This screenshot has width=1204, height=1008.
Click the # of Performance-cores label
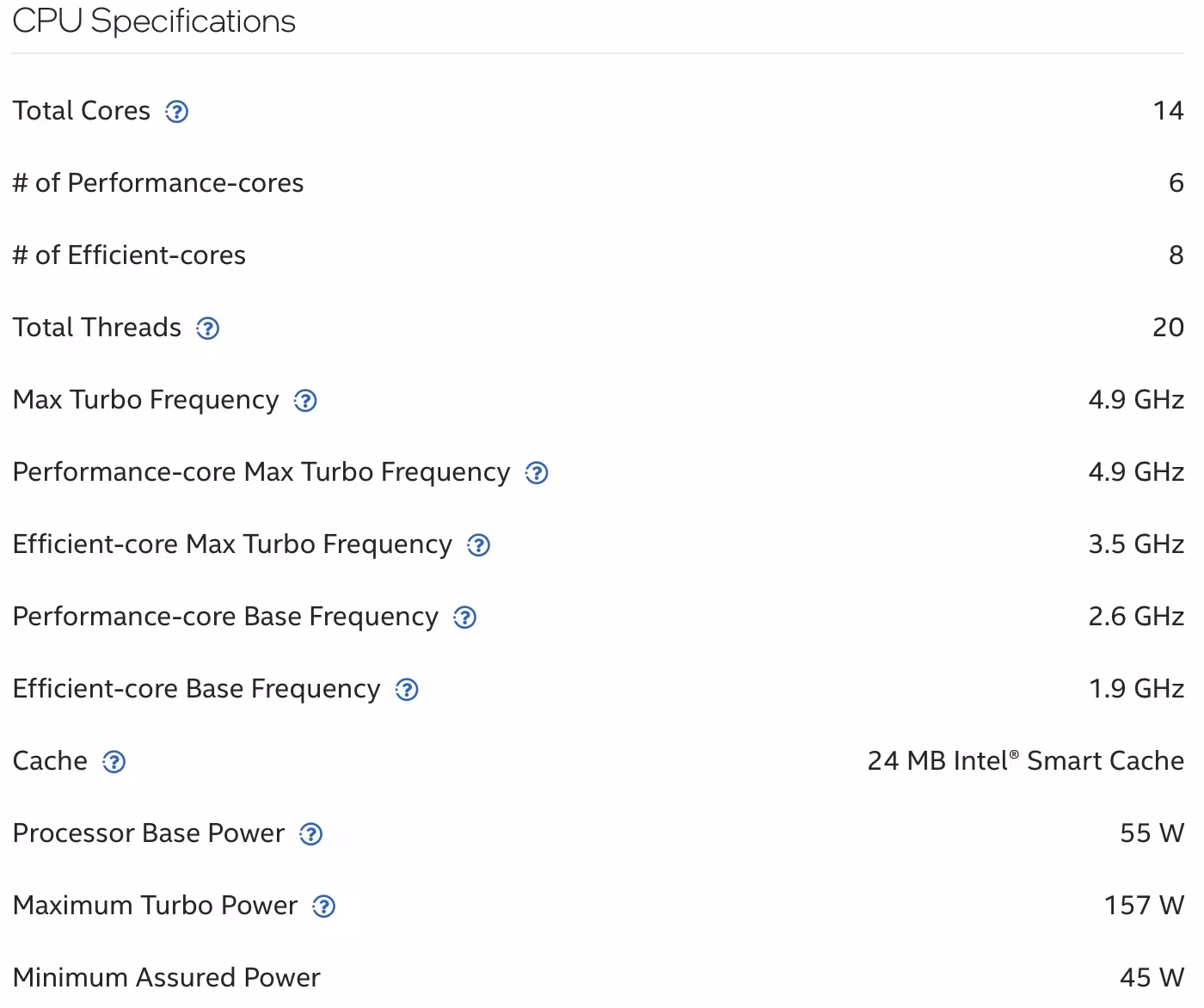158,183
